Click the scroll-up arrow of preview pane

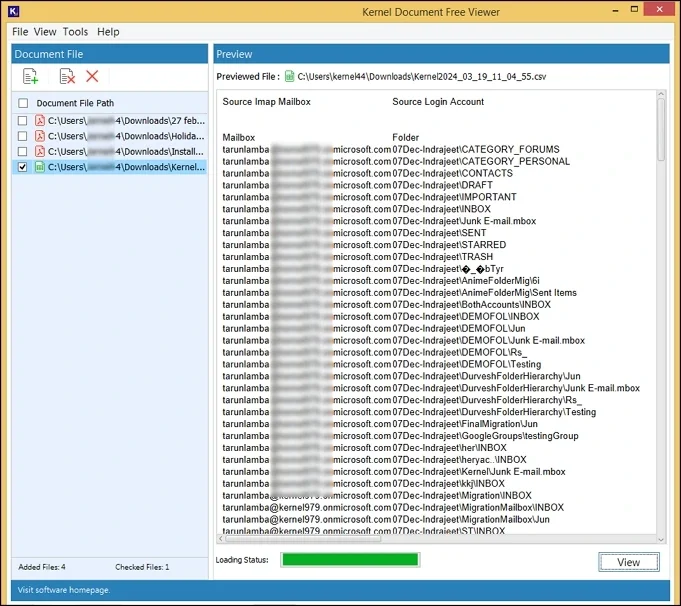[661, 94]
